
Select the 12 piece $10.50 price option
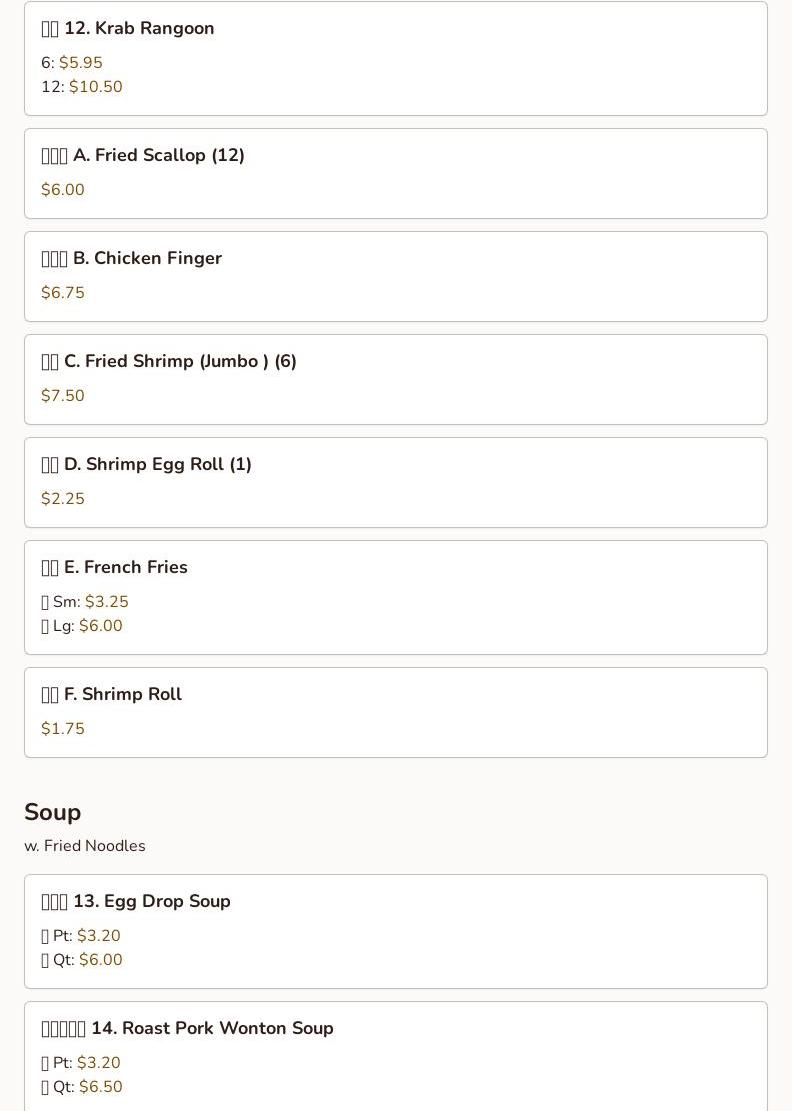tap(81, 86)
